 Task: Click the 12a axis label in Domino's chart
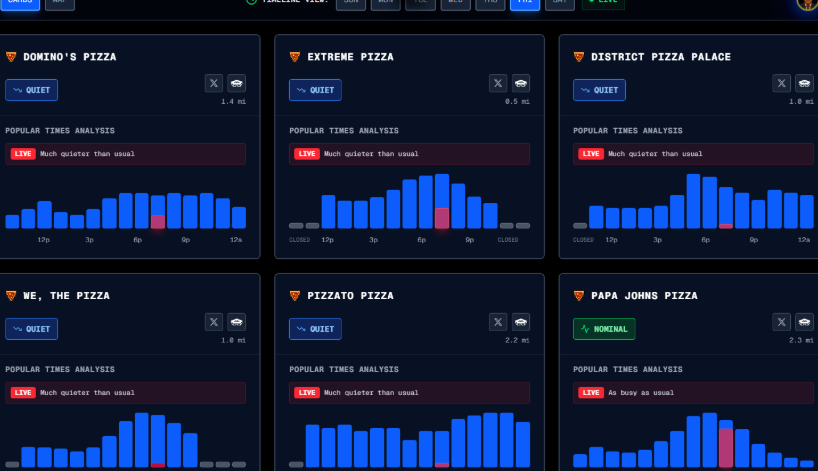(x=236, y=240)
